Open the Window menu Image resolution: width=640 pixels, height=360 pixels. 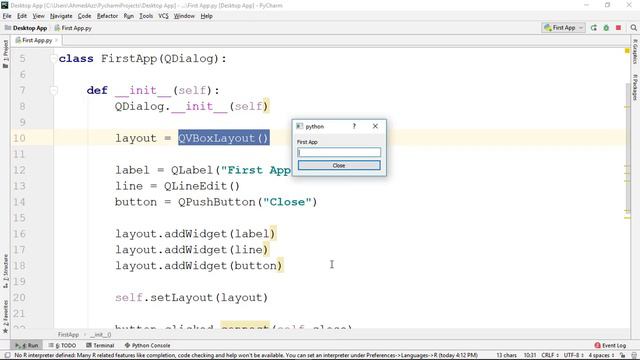click(184, 16)
